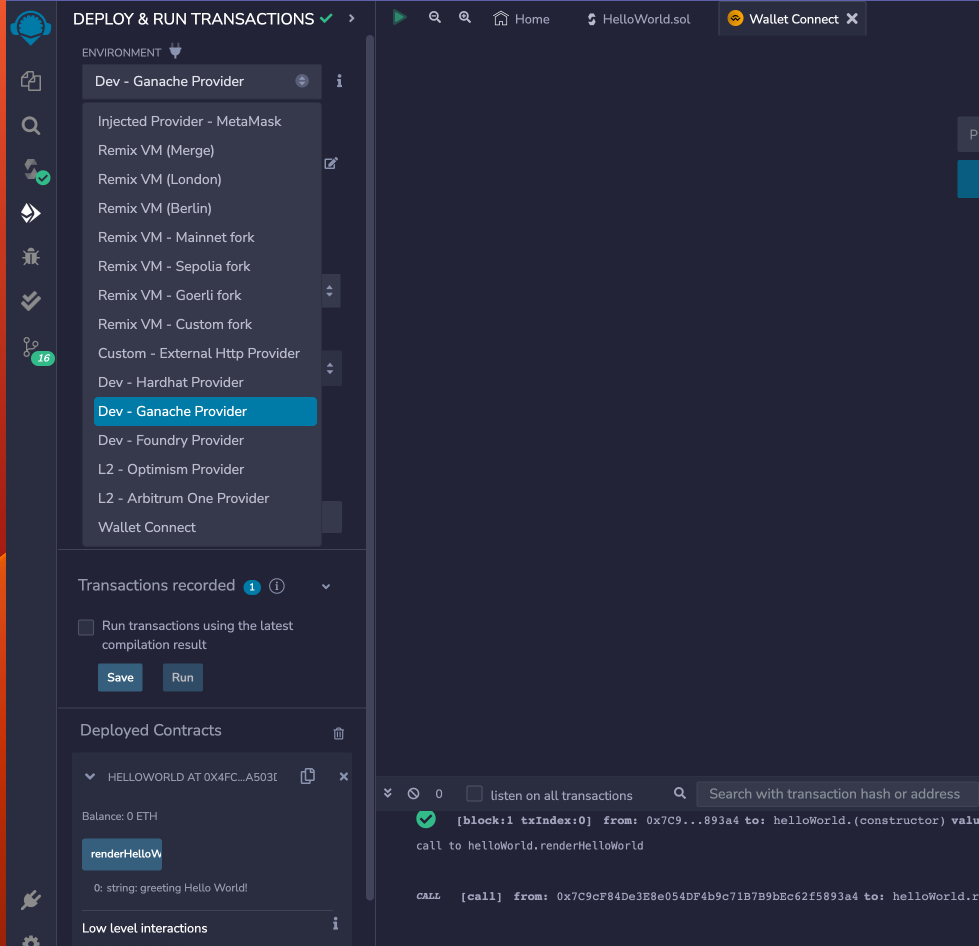Delete all deployed contracts trash icon
This screenshot has width=979, height=946.
point(338,733)
